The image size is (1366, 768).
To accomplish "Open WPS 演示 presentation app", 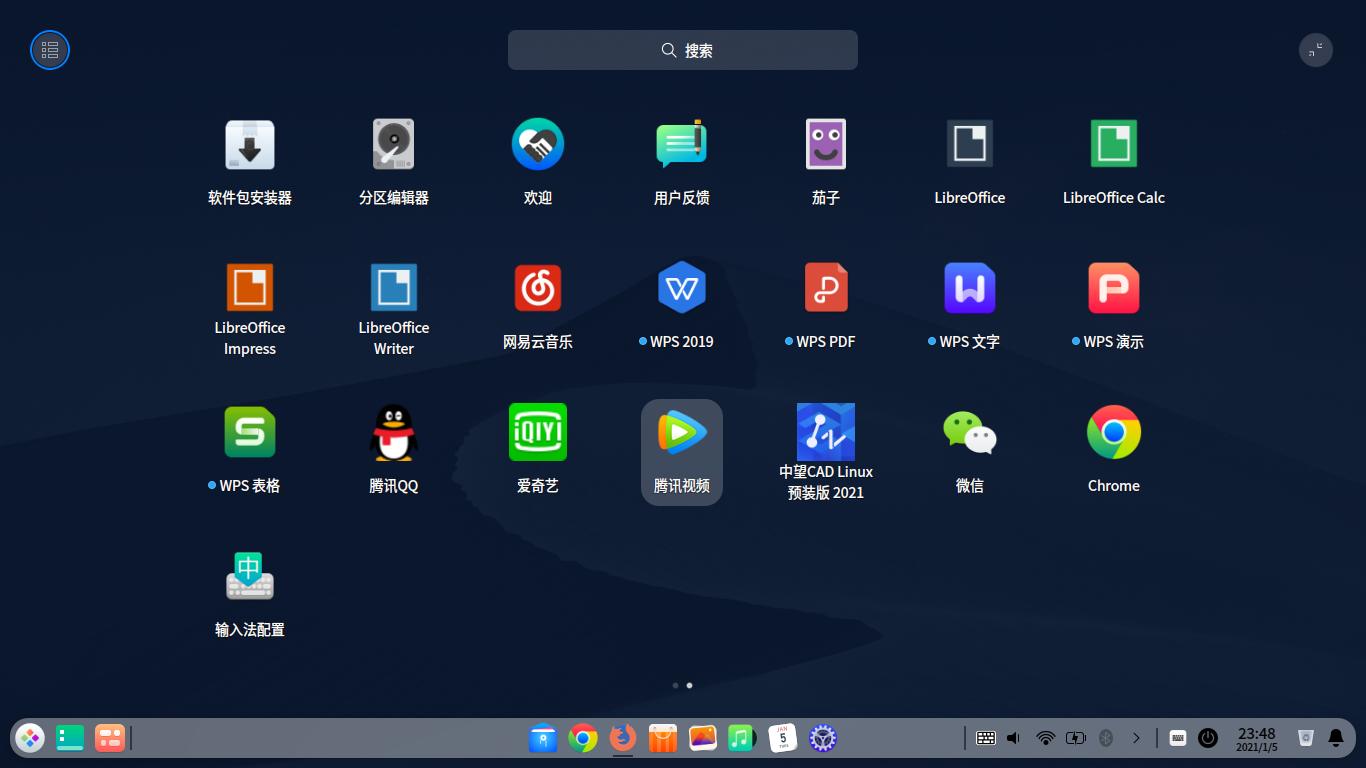I will (1113, 288).
